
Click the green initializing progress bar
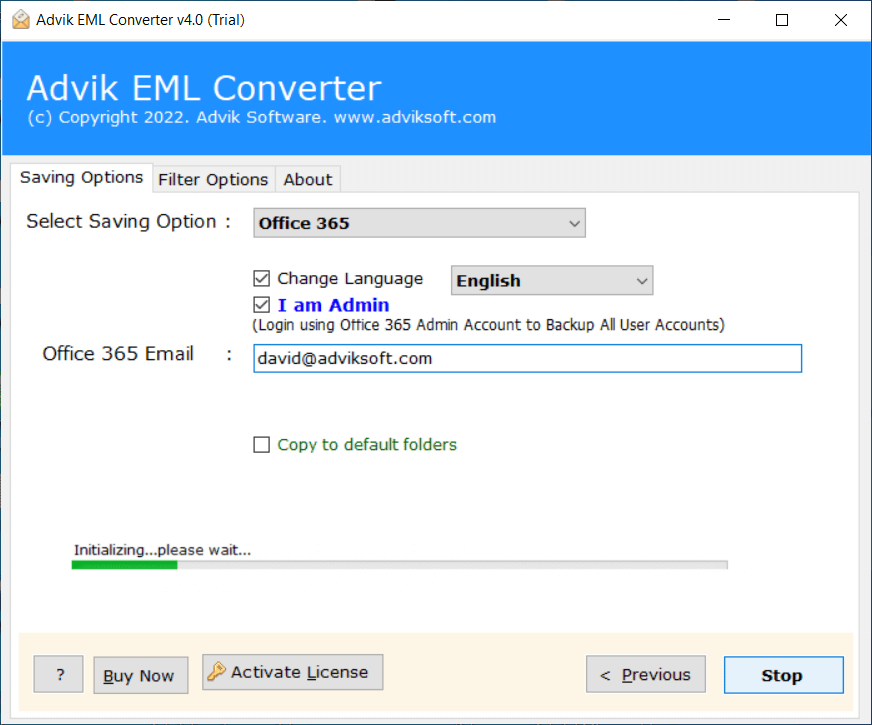[399, 565]
